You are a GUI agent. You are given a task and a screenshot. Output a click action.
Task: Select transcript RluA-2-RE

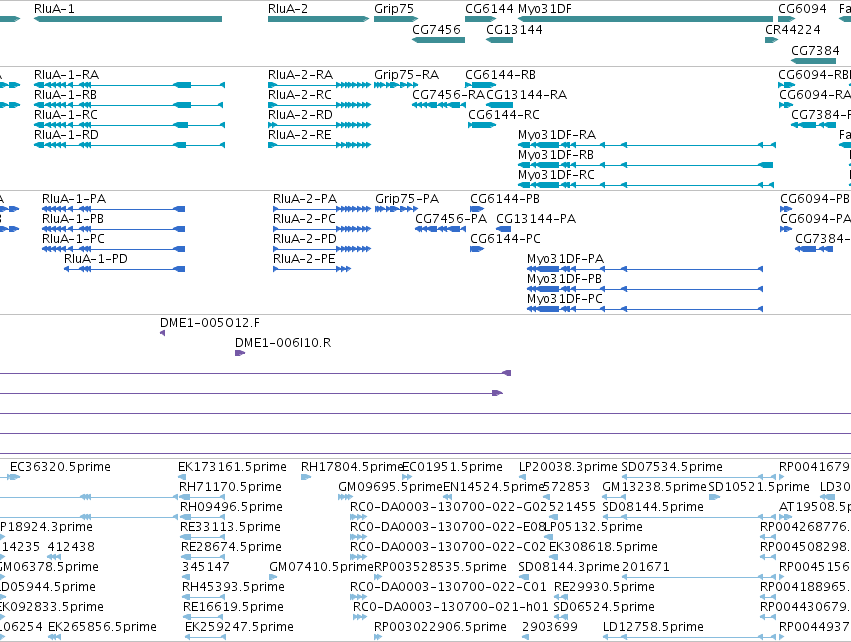tap(320, 145)
